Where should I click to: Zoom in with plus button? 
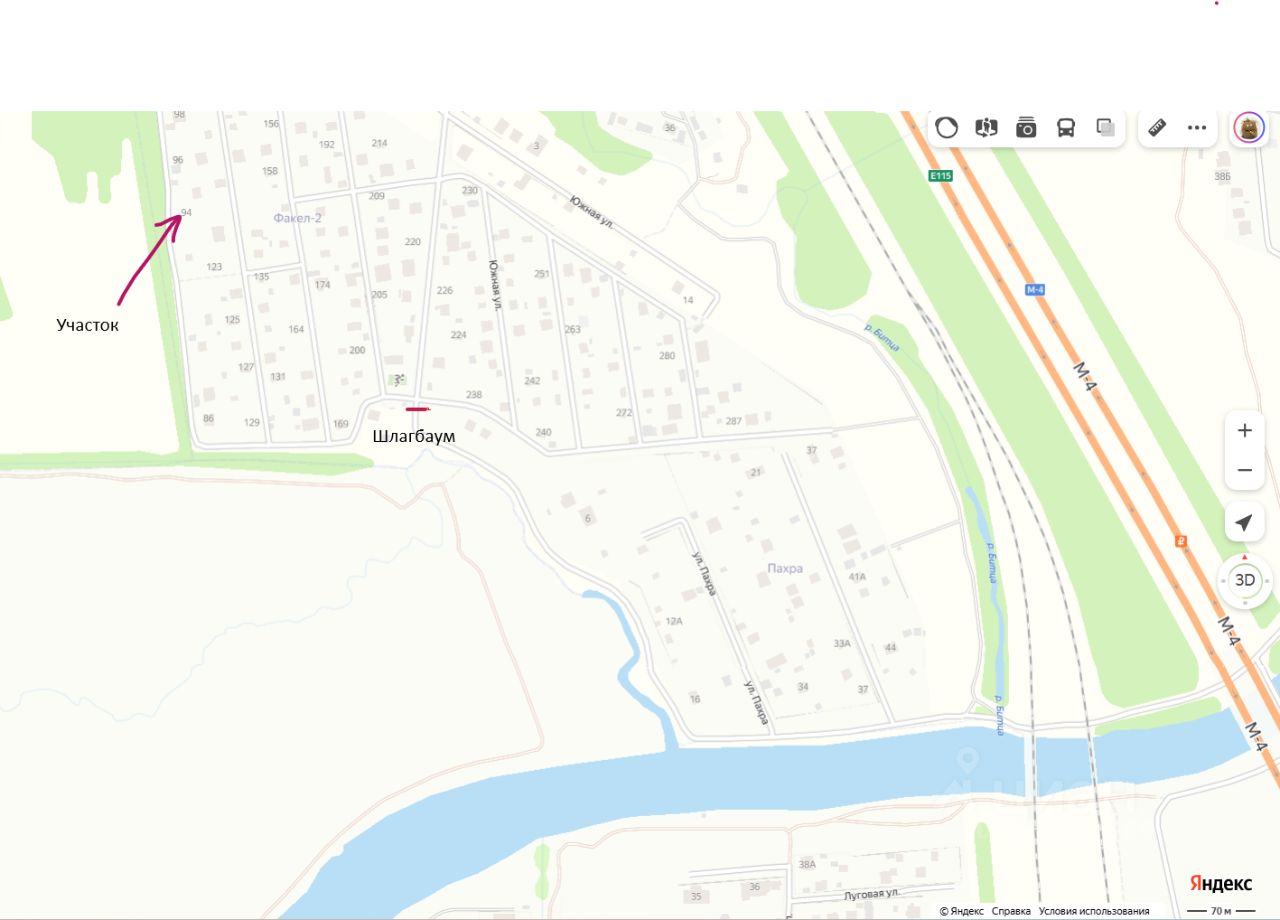(x=1245, y=431)
